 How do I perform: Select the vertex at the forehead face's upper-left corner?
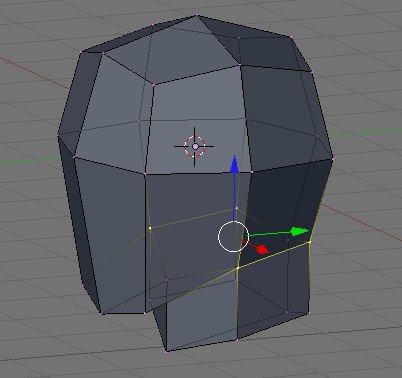tap(153, 85)
